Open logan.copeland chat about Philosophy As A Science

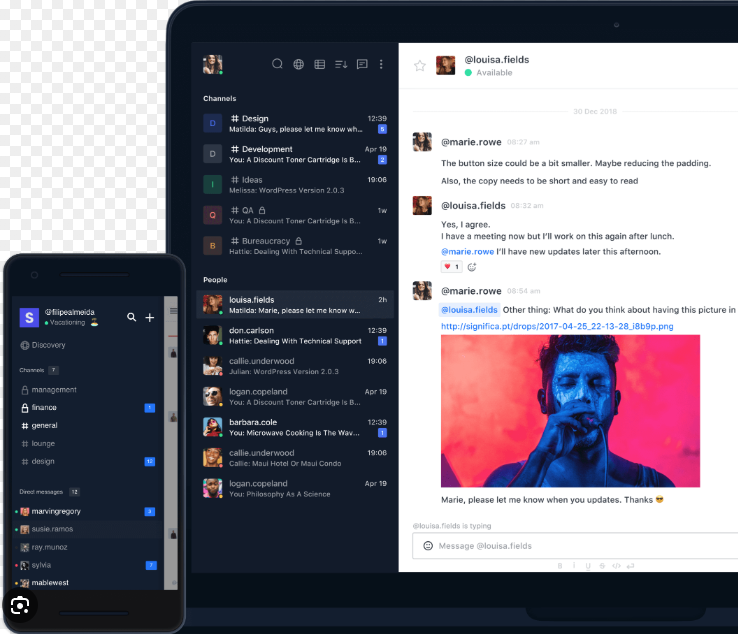point(295,488)
